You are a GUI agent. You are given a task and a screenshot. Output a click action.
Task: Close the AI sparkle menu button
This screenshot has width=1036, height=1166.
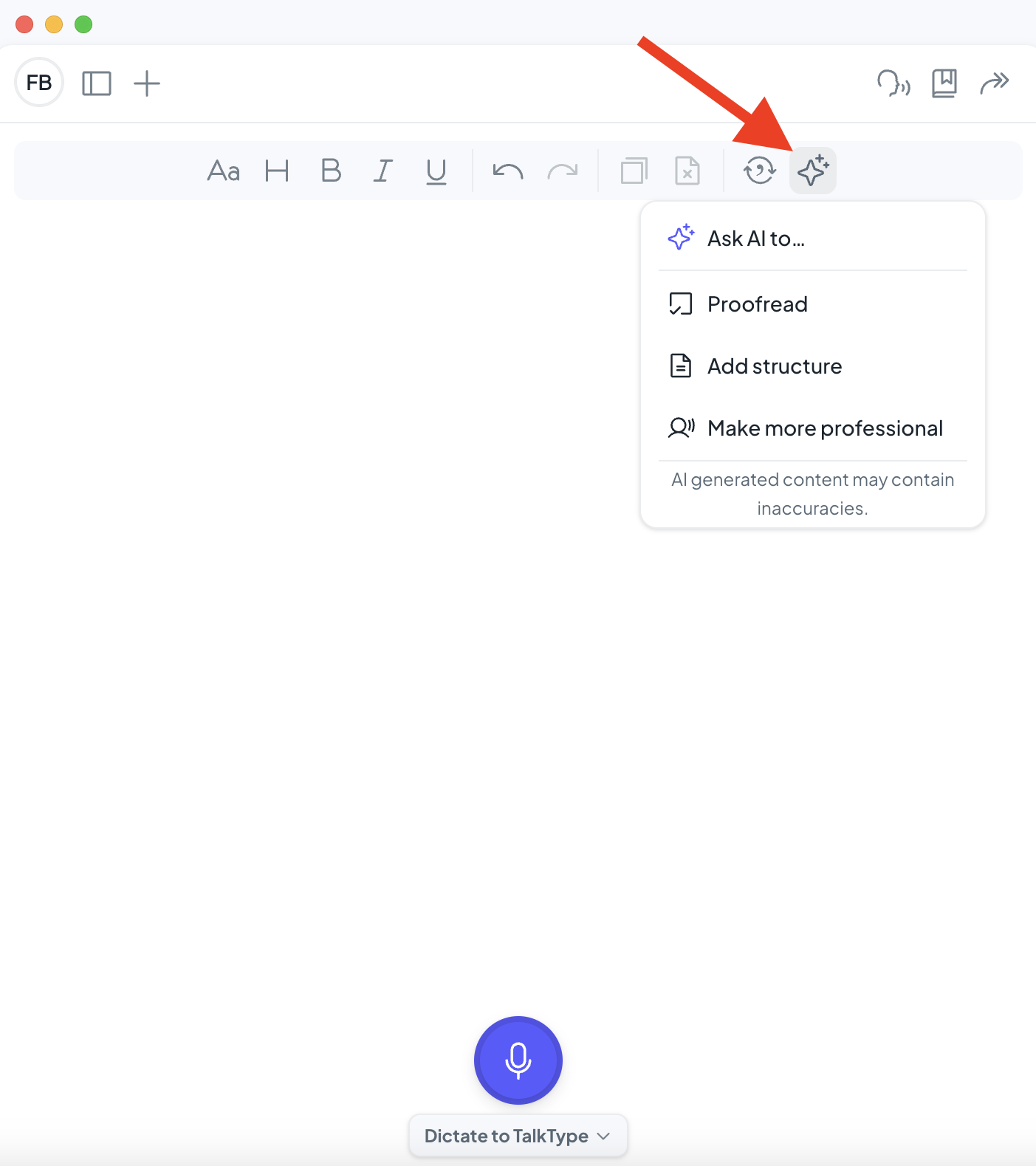coord(813,171)
